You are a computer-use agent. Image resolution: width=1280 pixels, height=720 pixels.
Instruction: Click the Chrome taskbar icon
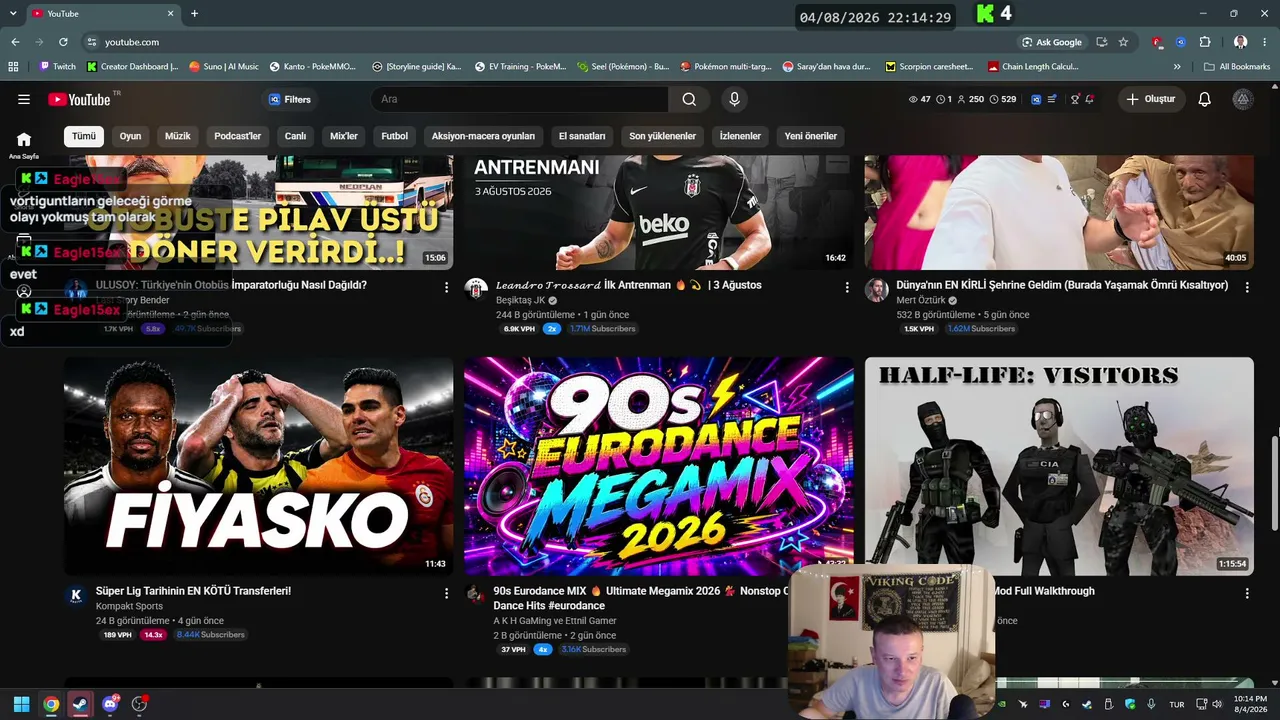click(51, 704)
